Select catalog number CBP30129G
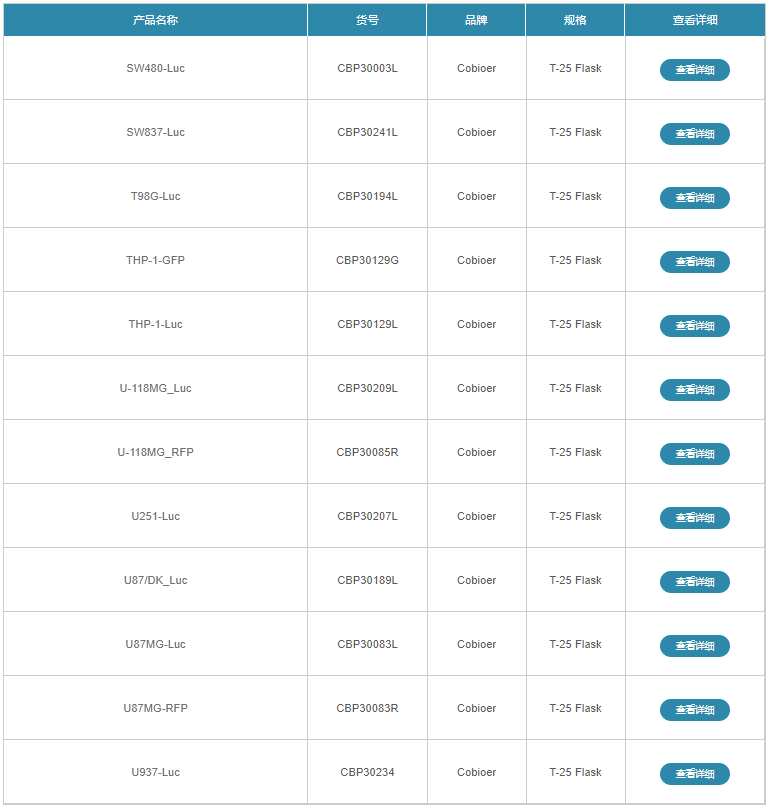 pyautogui.click(x=367, y=260)
